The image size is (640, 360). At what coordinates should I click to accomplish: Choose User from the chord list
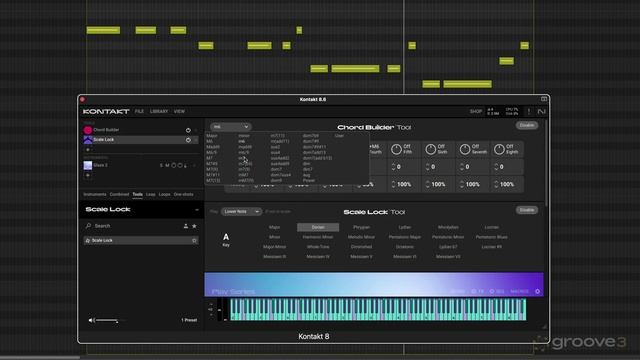(339, 136)
